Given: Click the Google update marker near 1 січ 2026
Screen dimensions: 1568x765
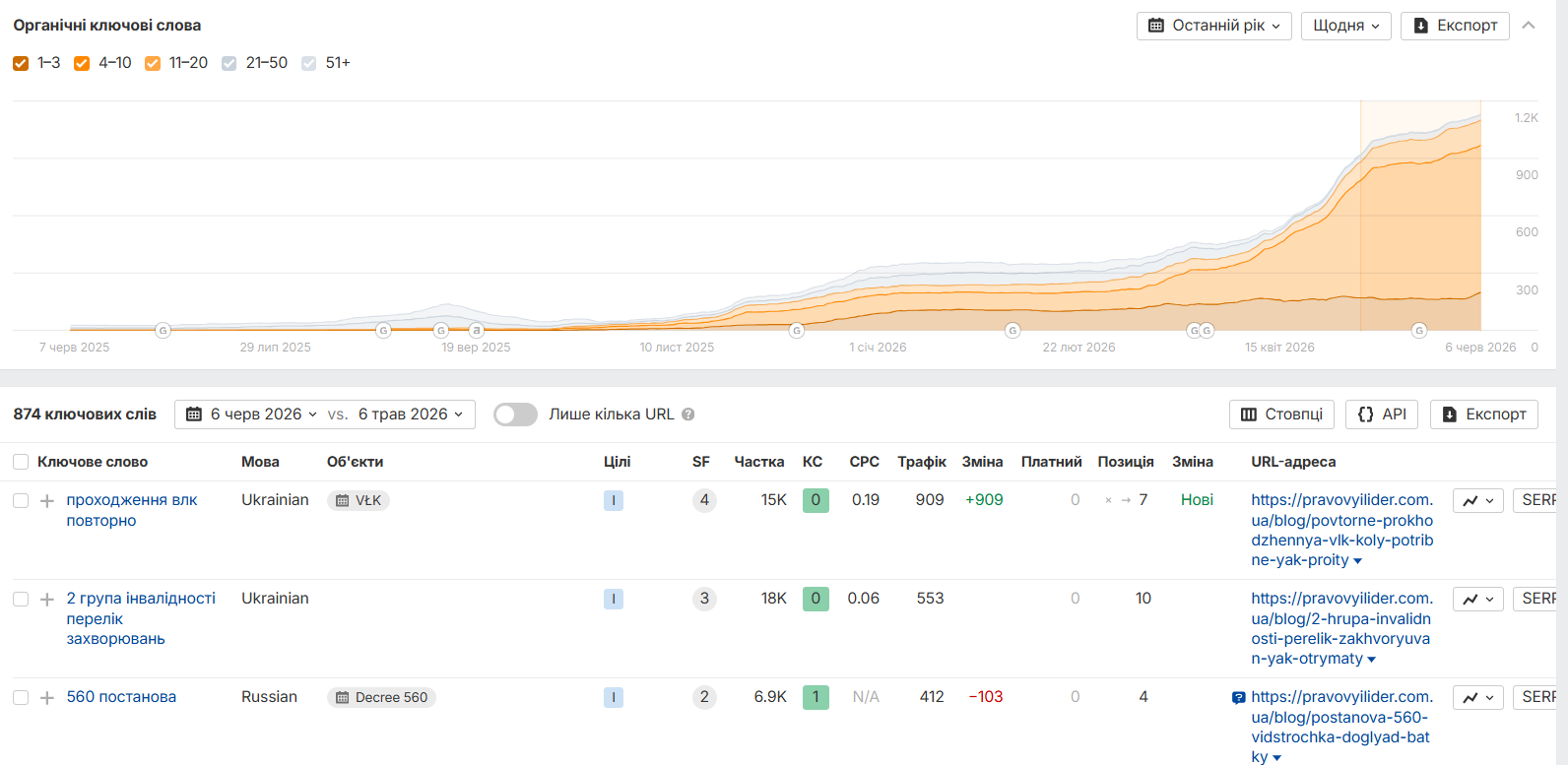Looking at the screenshot, I should (797, 330).
